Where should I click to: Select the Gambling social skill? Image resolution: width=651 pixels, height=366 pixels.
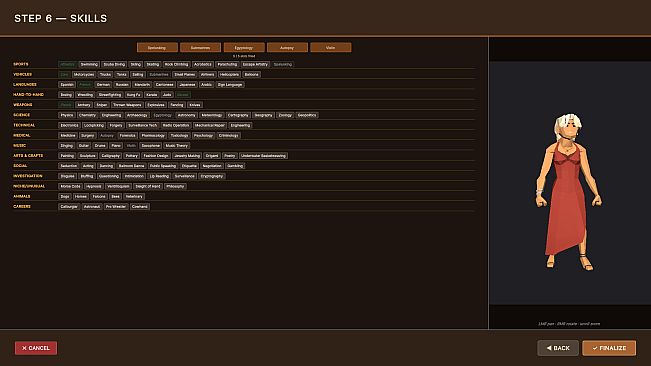click(x=235, y=166)
